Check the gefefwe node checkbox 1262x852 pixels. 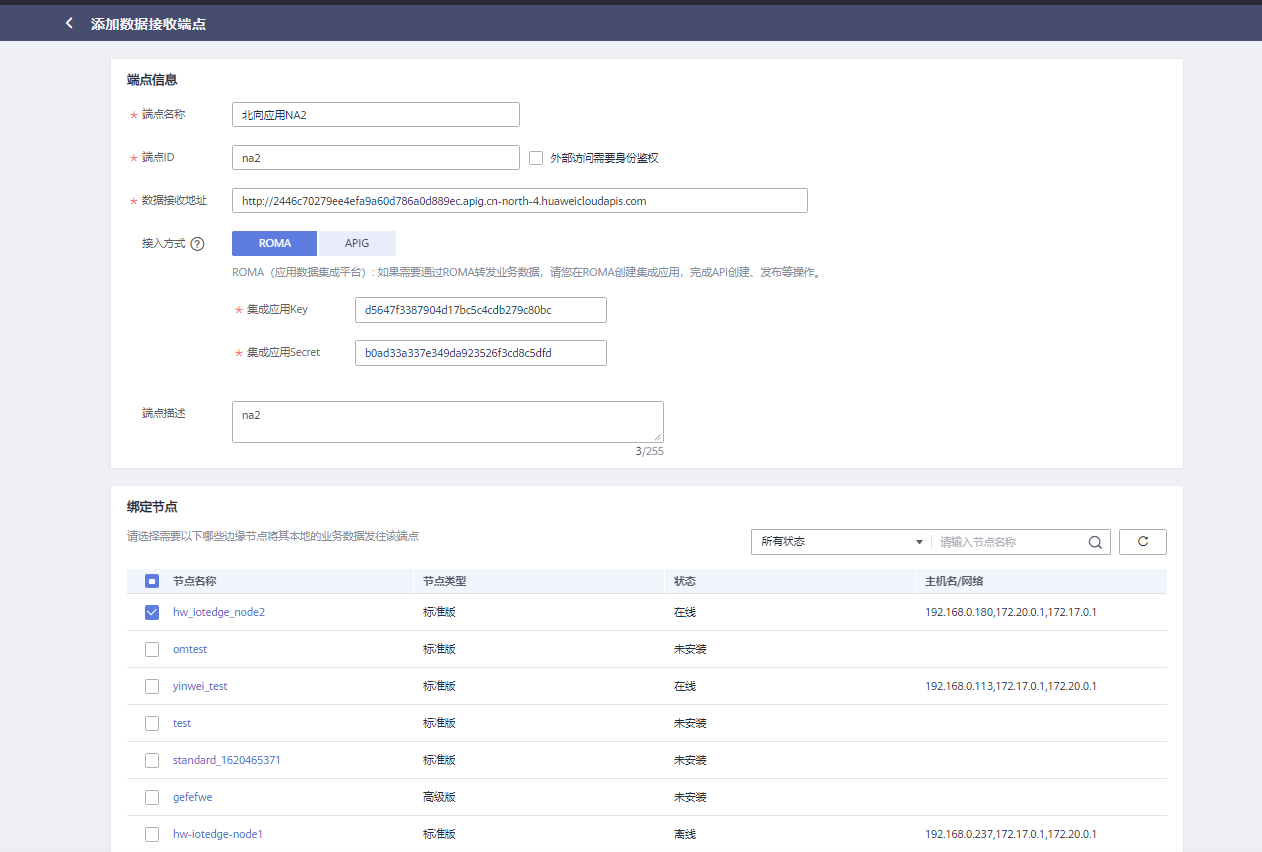point(152,797)
